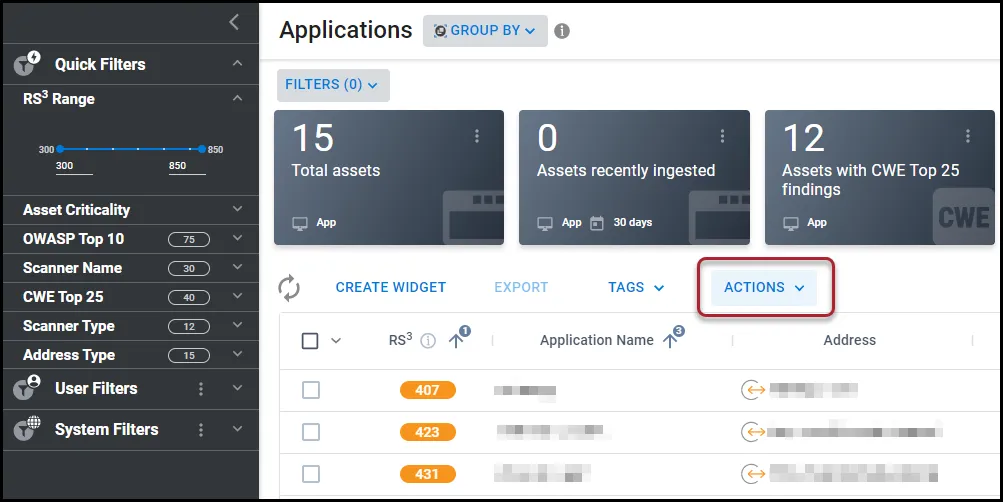1003x502 pixels.
Task: Click the RS3 maximum value field 850
Action: [x=187, y=166]
